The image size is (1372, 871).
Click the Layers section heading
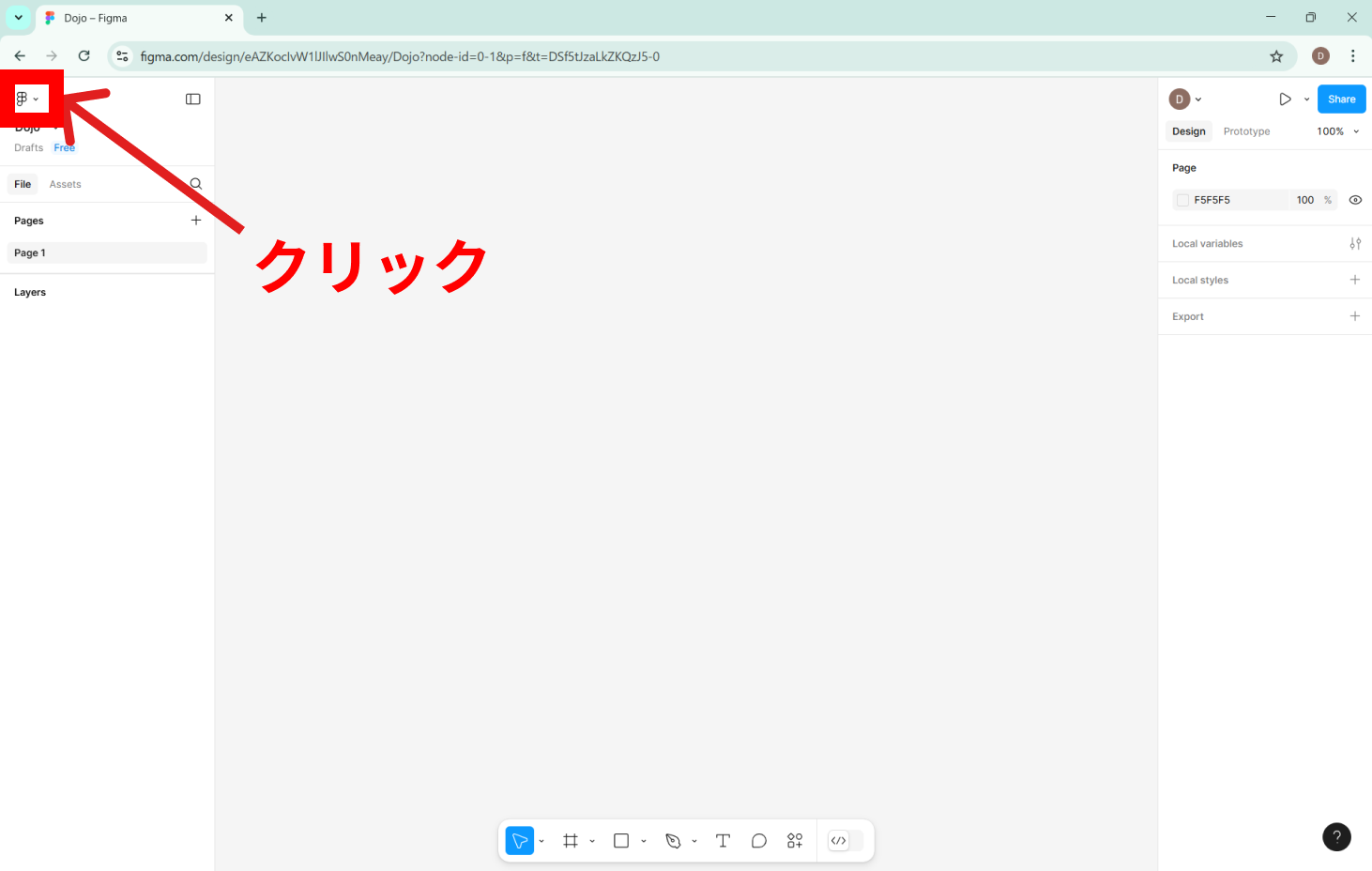point(30,293)
